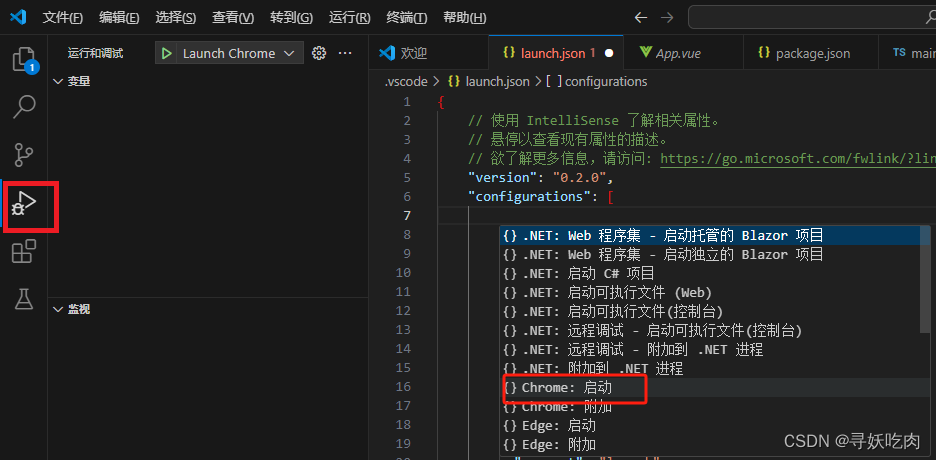
Task: Open the Extensions view icon
Action: tap(24, 251)
